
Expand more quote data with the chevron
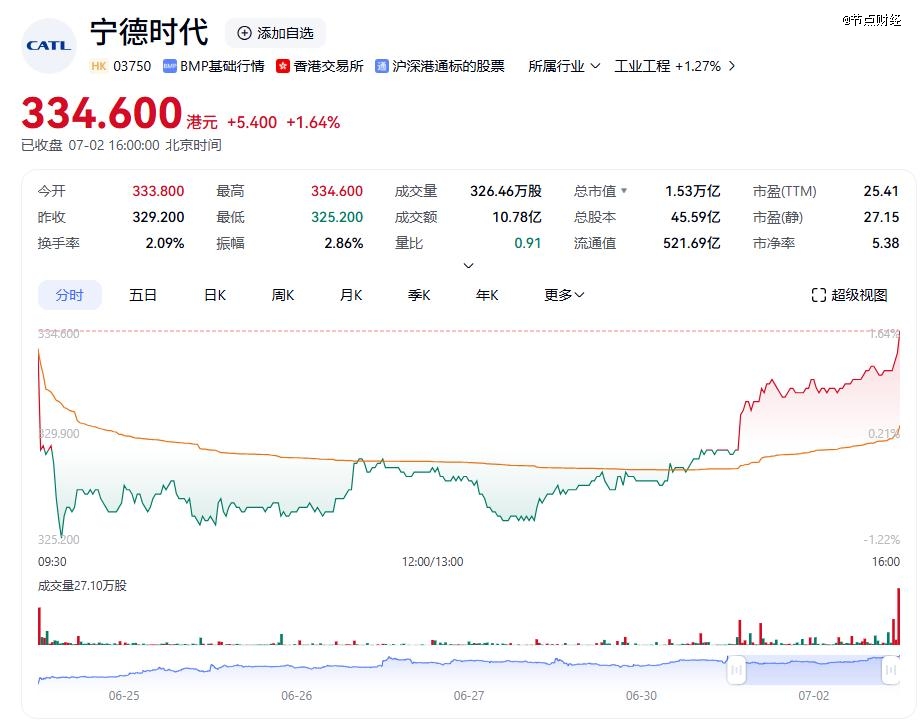click(468, 266)
